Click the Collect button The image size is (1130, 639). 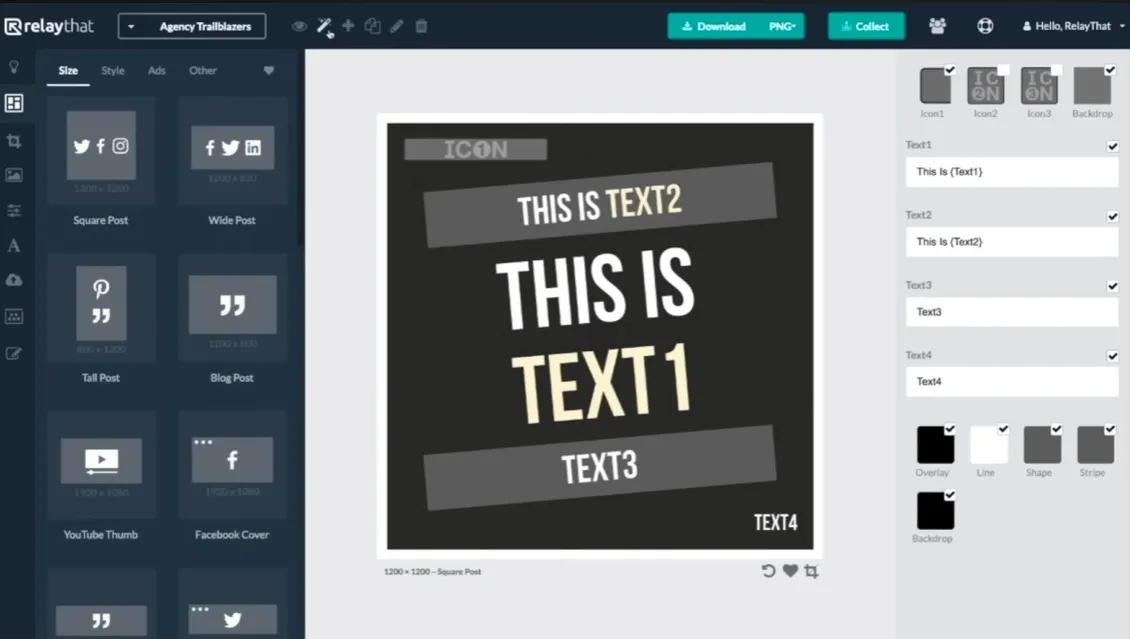pyautogui.click(x=866, y=27)
